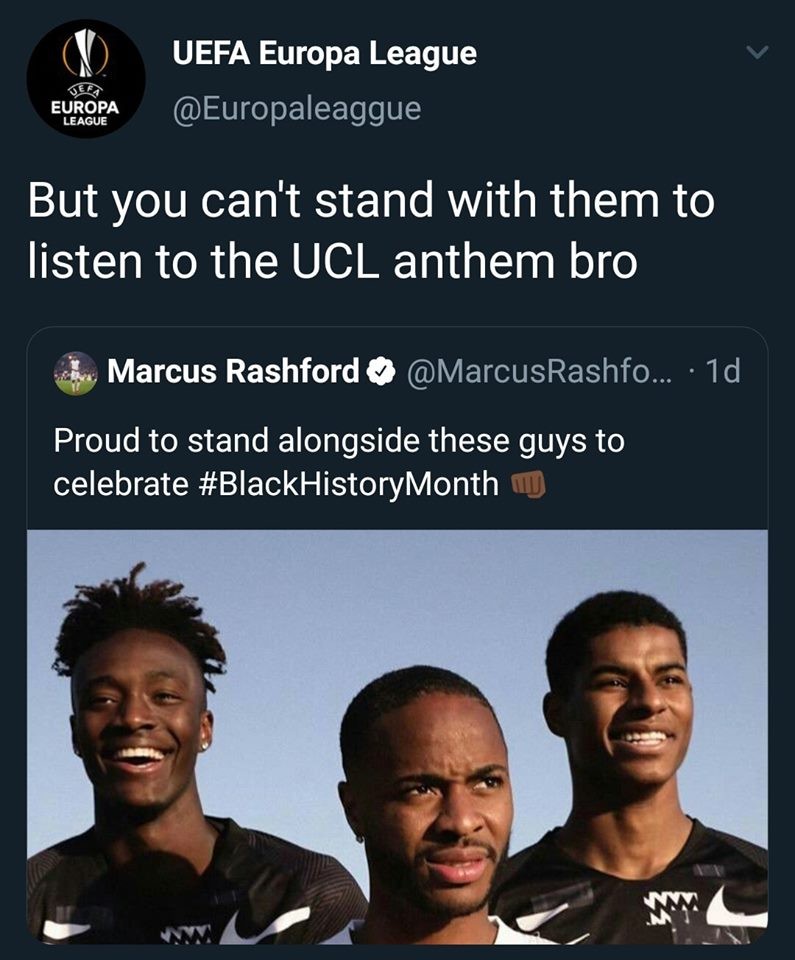
Task: Tap the smiling man with dreadlocks in photo
Action: pyautogui.click(x=140, y=720)
